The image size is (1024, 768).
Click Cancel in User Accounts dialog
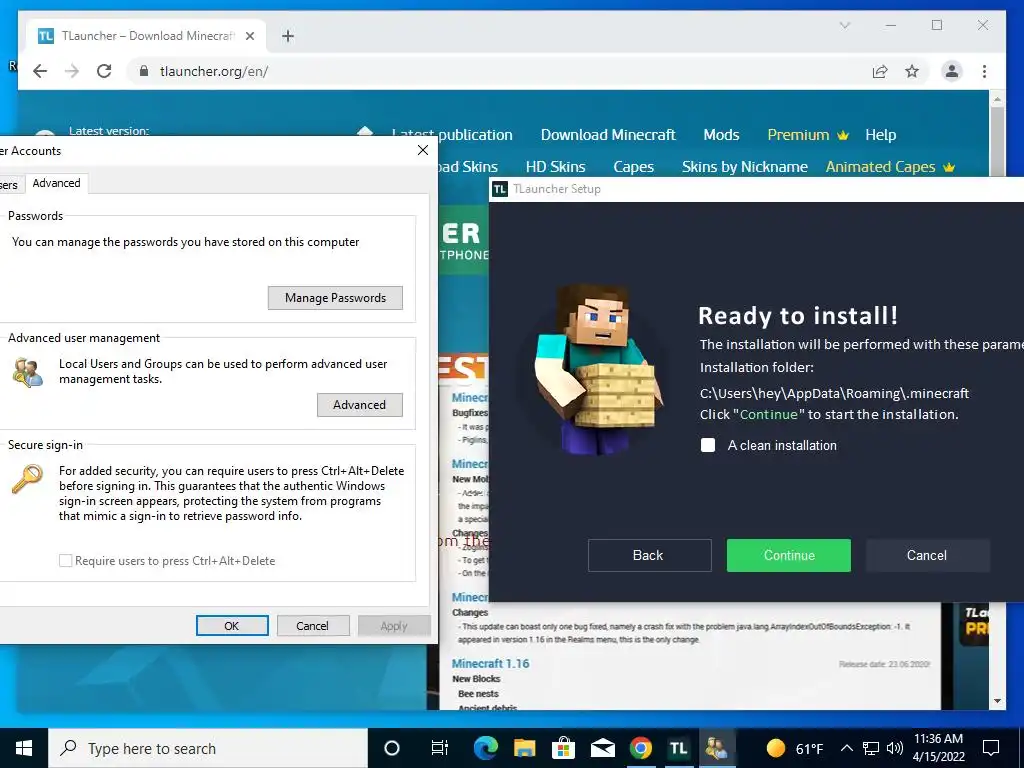(312, 626)
